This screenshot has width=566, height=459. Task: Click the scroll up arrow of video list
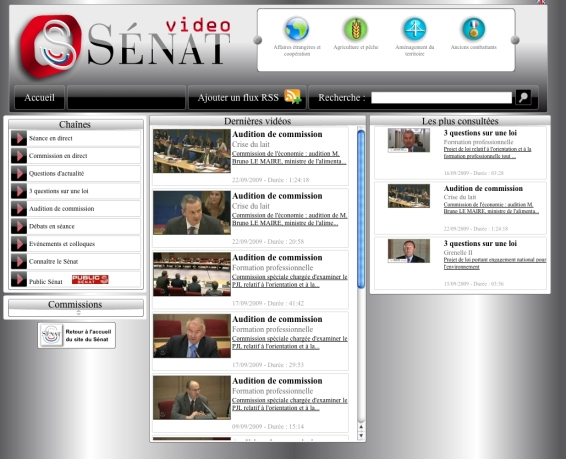[x=361, y=427]
